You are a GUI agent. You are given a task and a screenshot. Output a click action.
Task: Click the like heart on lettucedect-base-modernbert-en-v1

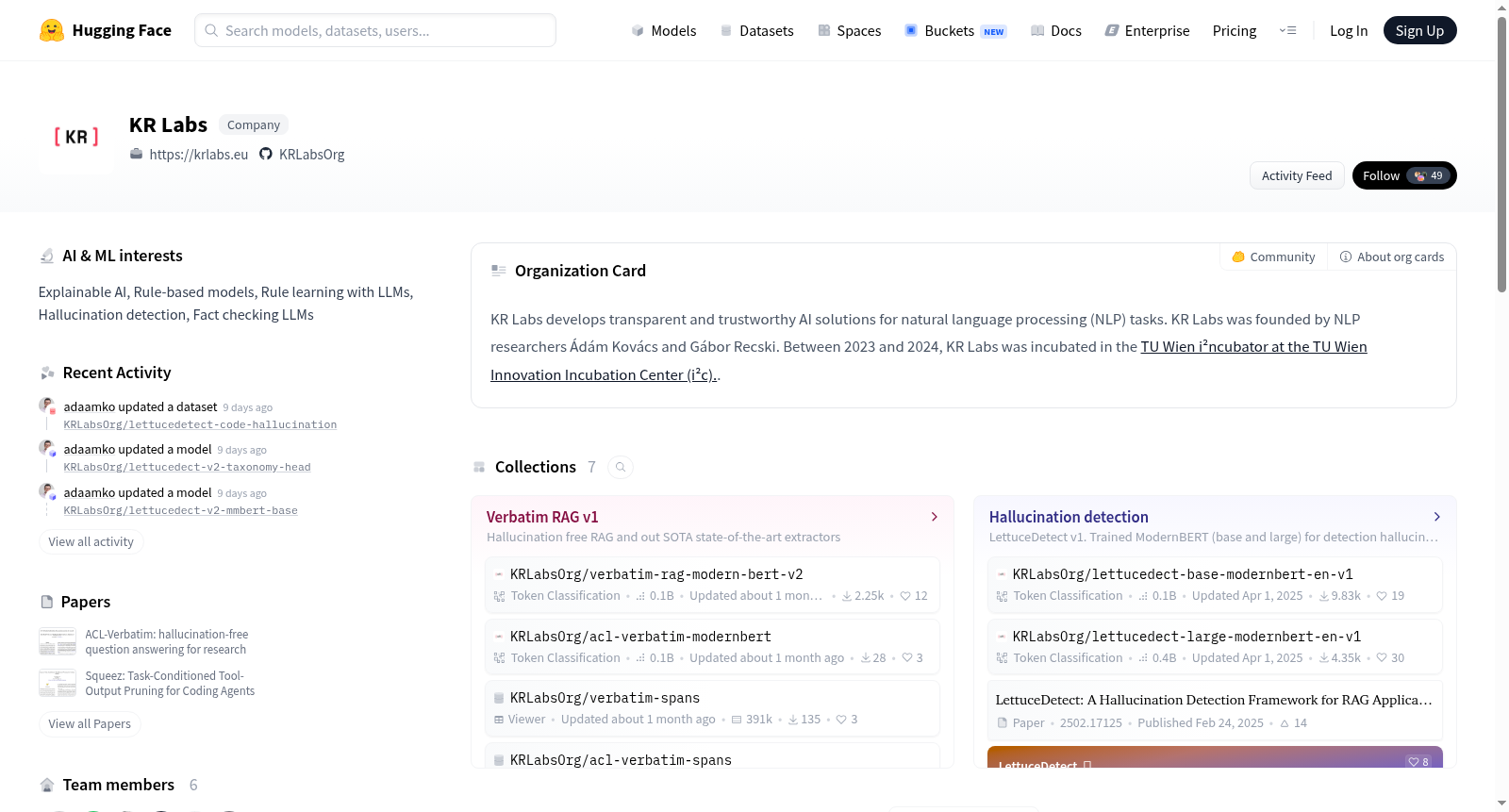(1382, 596)
